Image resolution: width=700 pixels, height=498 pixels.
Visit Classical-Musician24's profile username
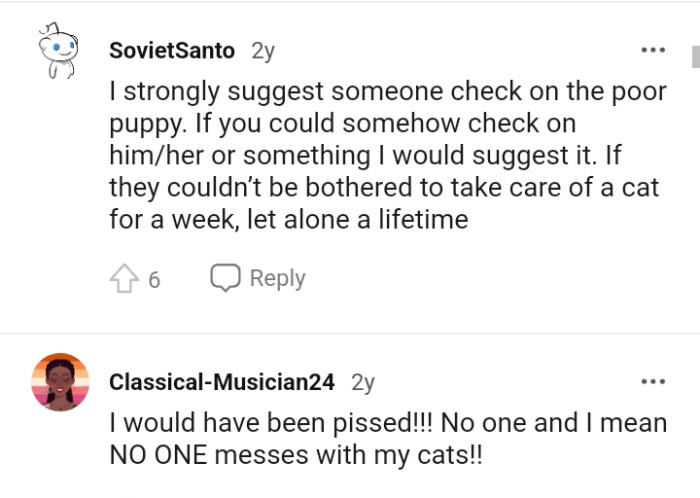click(222, 381)
